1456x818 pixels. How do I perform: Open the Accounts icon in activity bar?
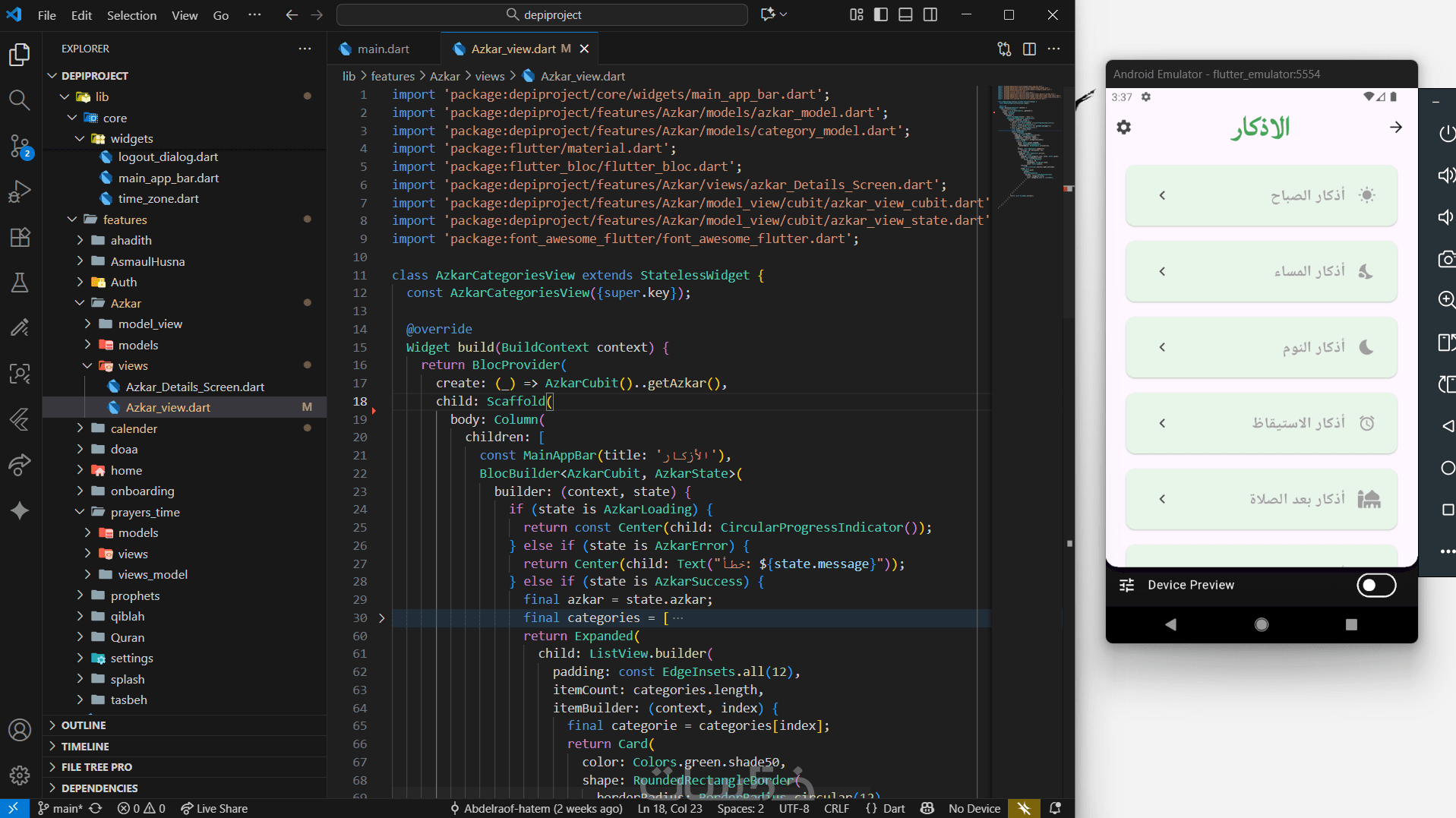20,730
